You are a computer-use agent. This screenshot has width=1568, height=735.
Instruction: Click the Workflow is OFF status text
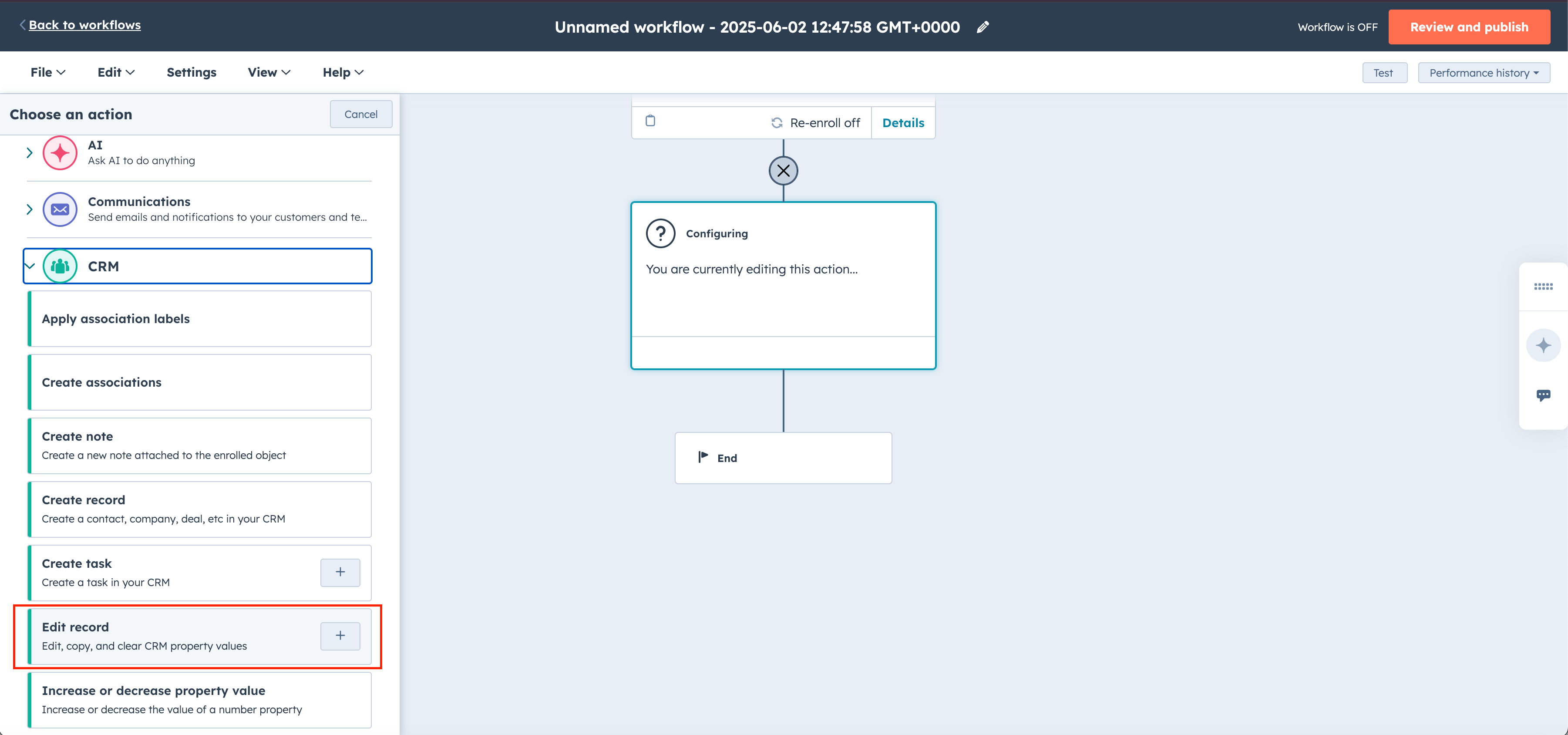click(x=1337, y=27)
